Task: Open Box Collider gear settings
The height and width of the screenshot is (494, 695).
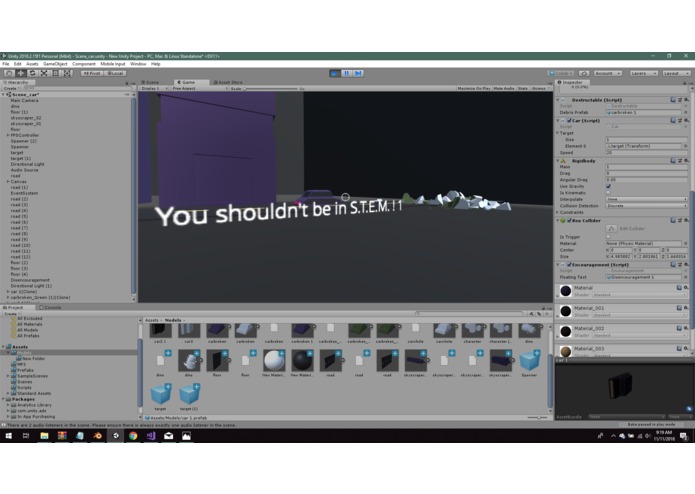Action: pyautogui.click(x=686, y=220)
